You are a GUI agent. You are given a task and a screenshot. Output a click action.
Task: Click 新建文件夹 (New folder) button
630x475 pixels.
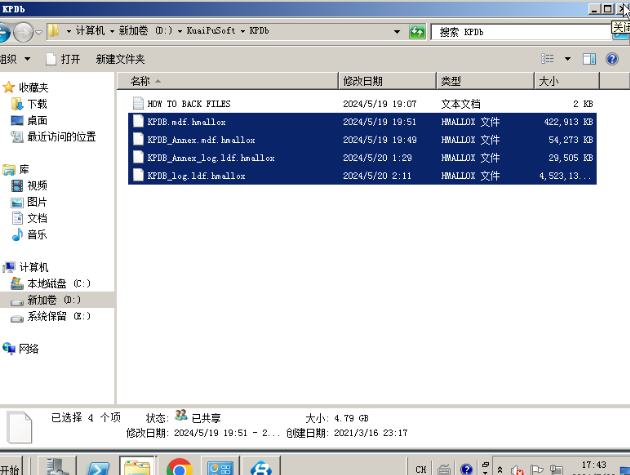(x=120, y=59)
